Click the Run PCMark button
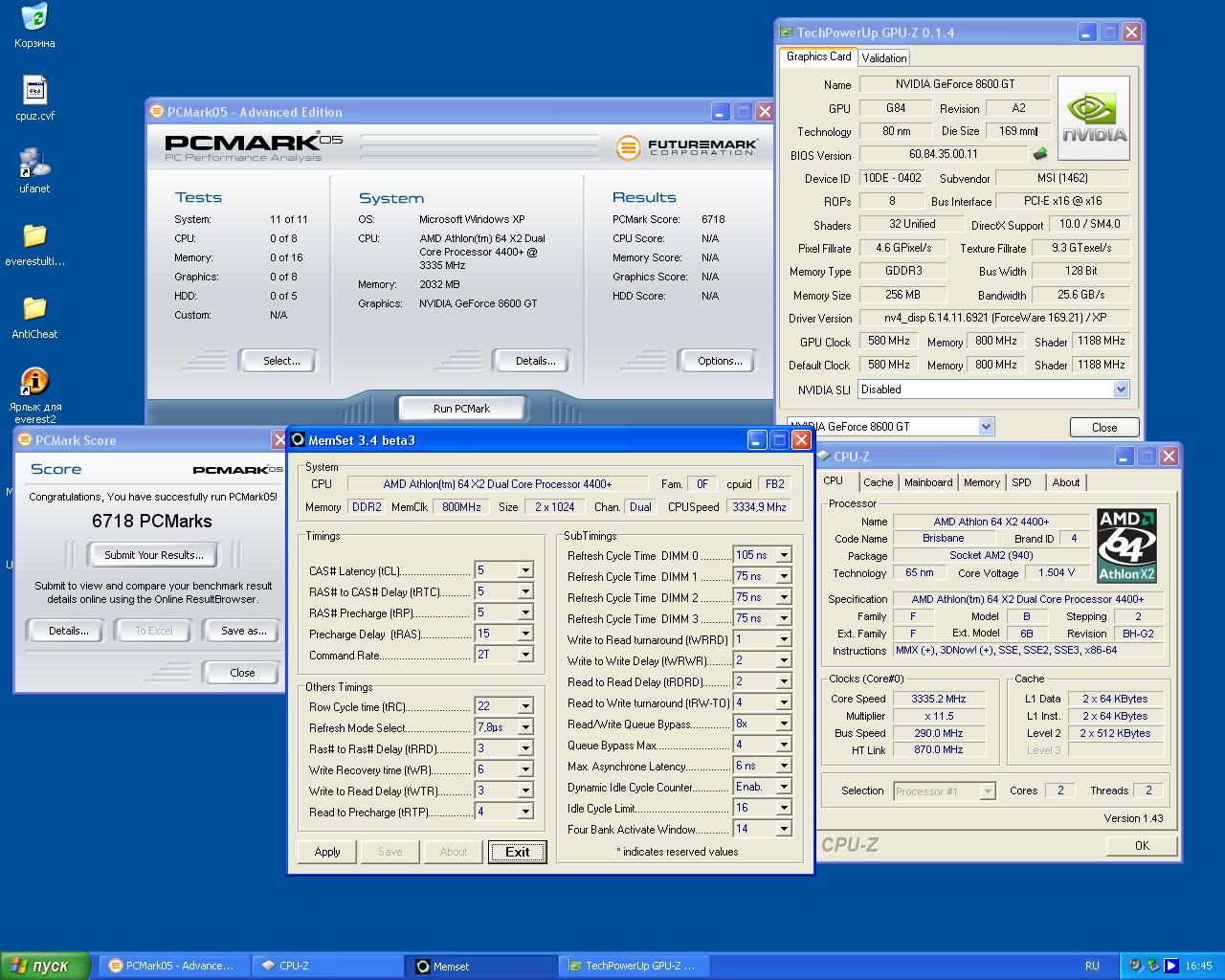This screenshot has width=1225, height=980. [x=461, y=409]
